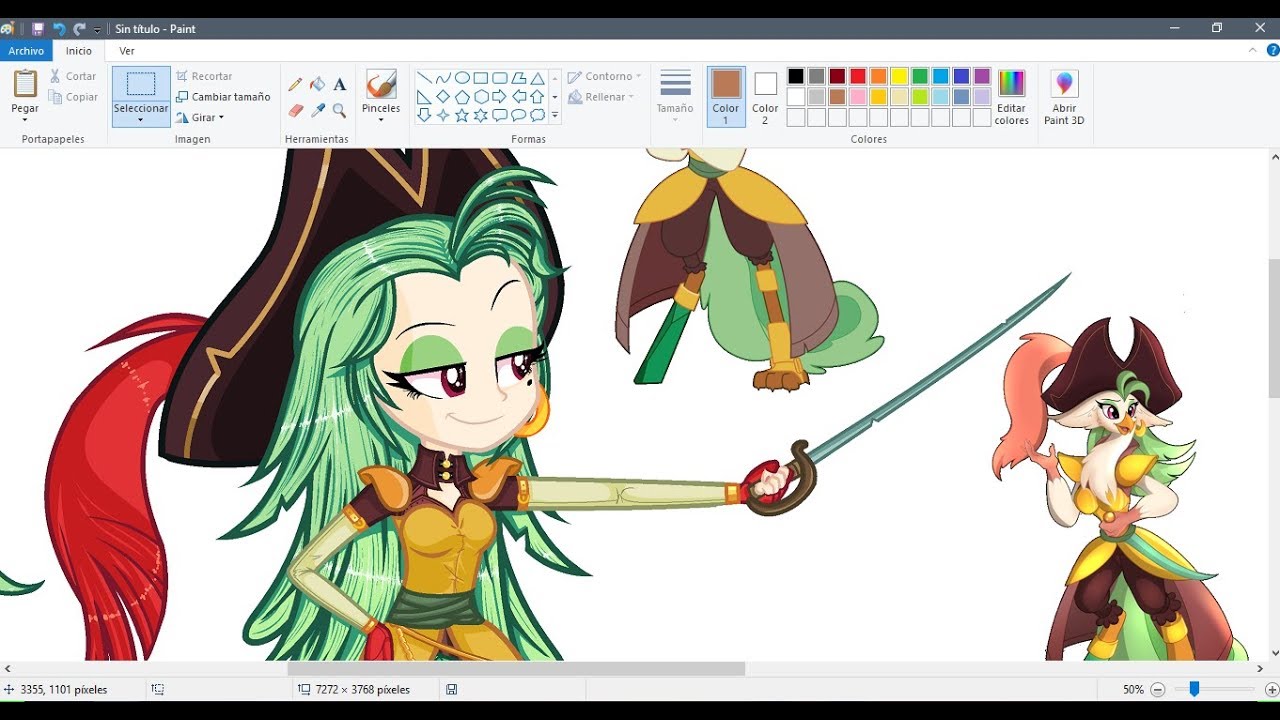This screenshot has height=720, width=1280.
Task: Choose the rounded rectangle shape
Action: pyautogui.click(x=500, y=78)
